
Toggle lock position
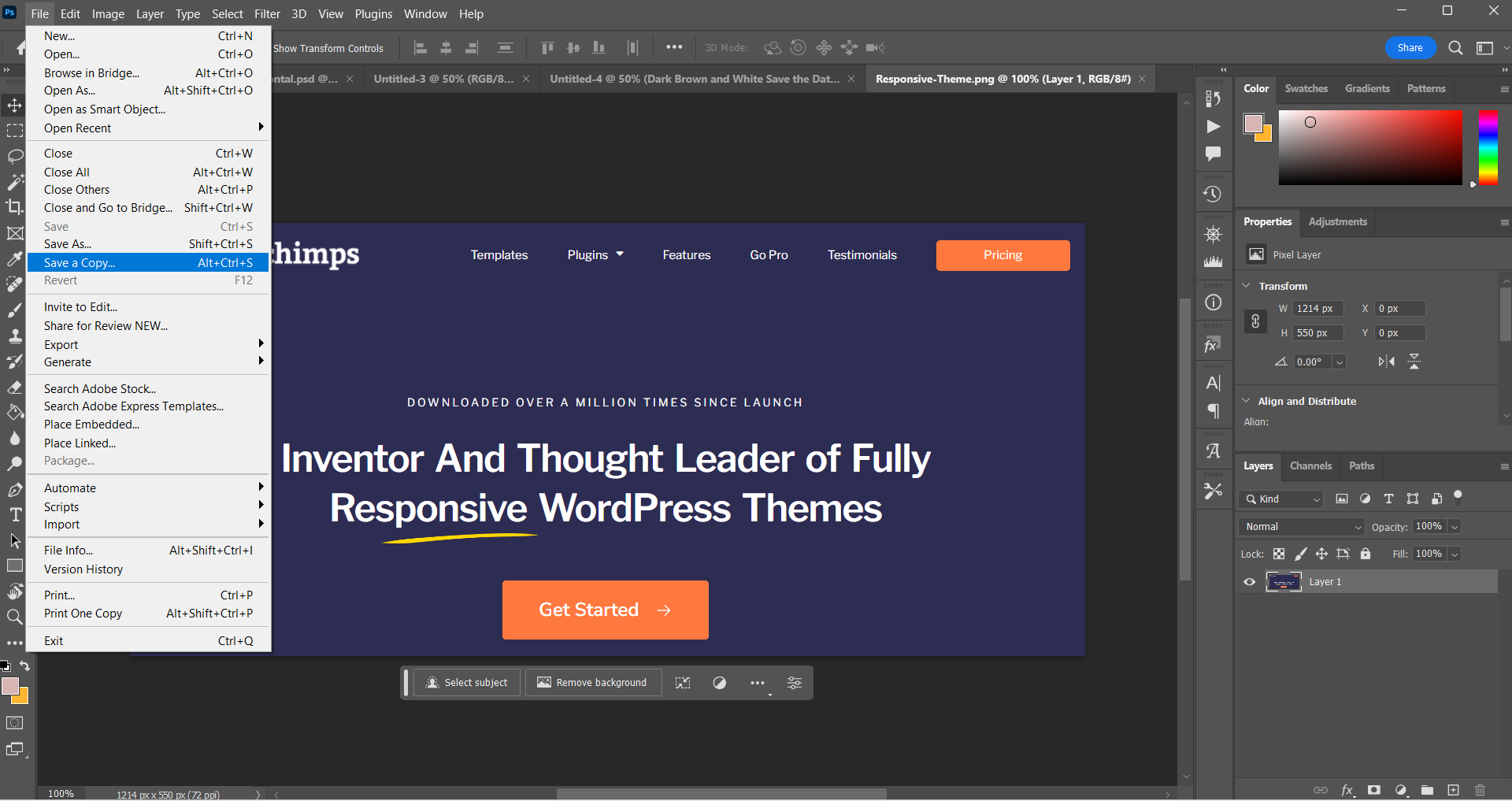1321,554
